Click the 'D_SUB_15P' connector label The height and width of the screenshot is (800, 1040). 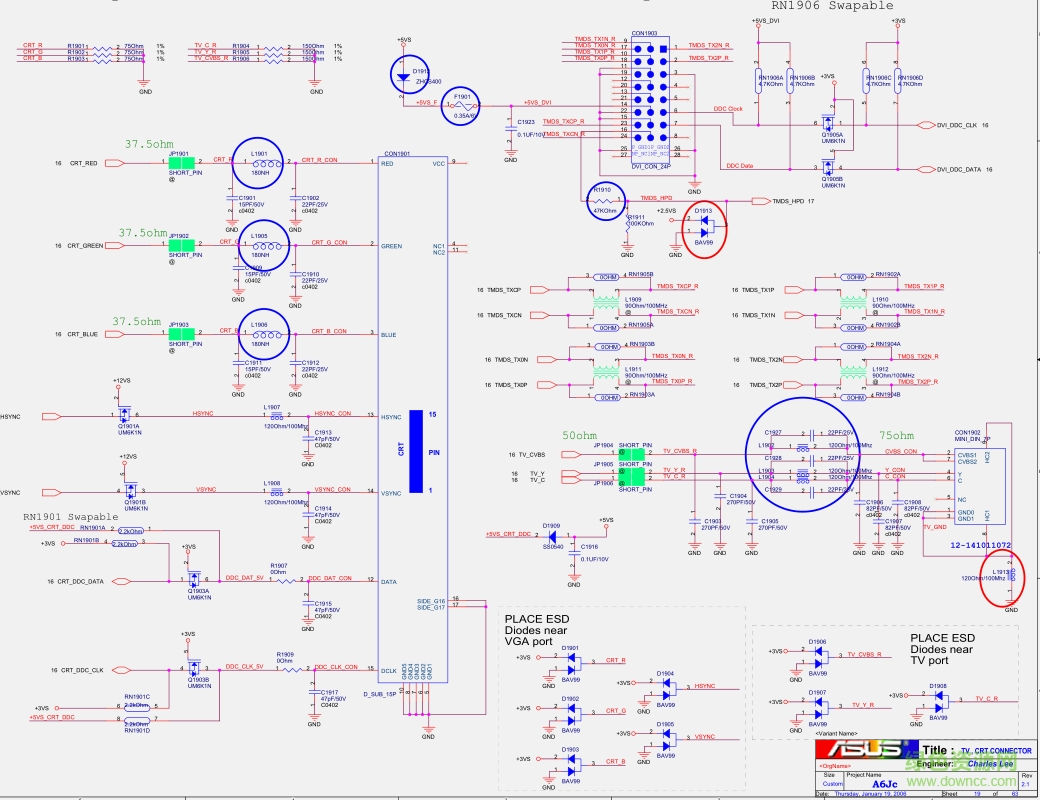click(379, 694)
